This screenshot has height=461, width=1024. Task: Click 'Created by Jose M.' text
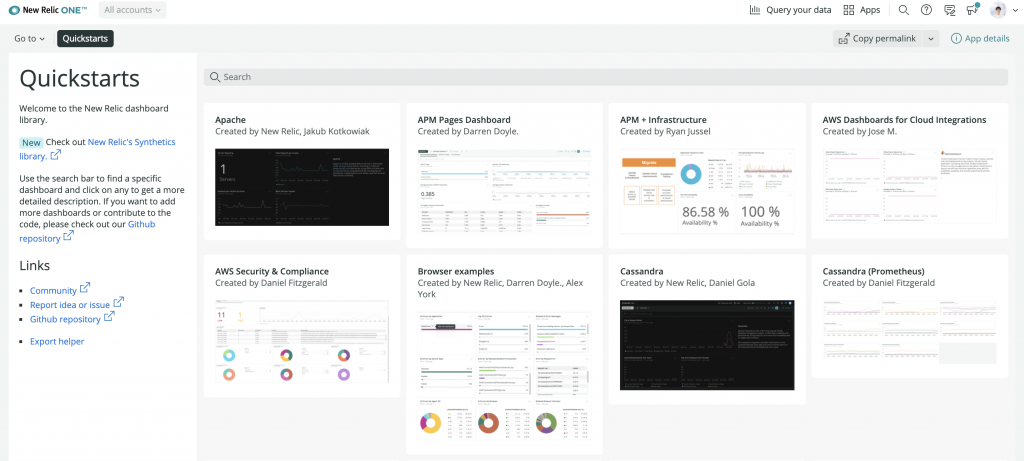(x=859, y=131)
